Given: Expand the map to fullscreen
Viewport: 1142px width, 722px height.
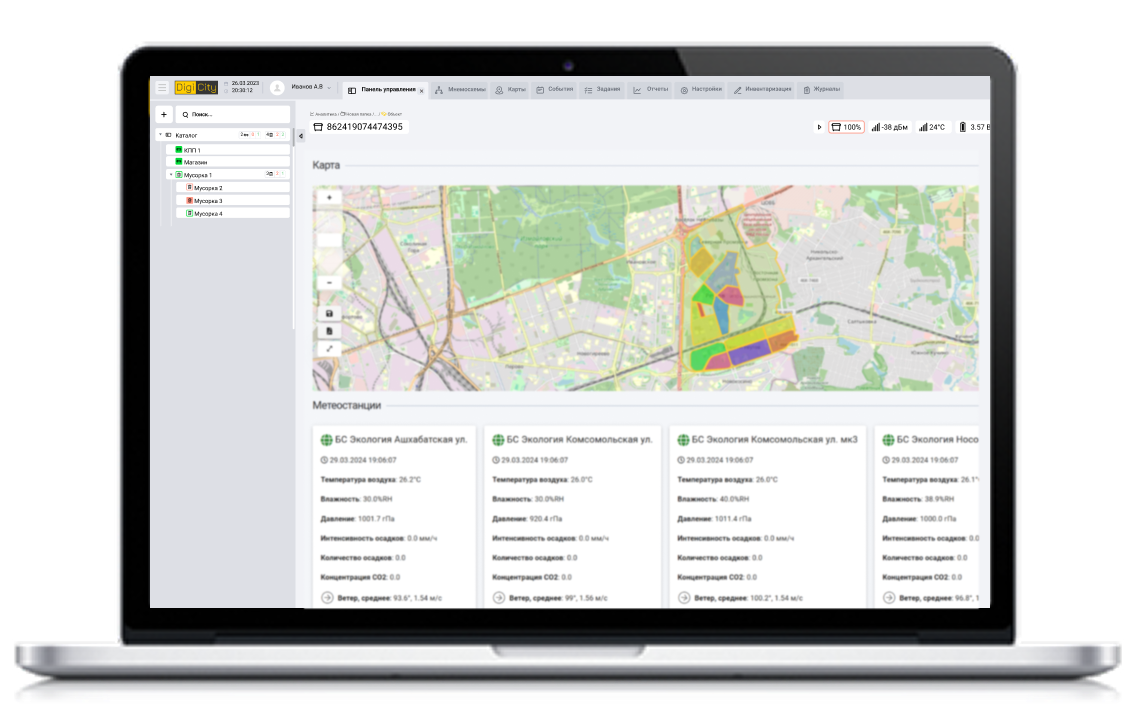Looking at the screenshot, I should coord(329,349).
